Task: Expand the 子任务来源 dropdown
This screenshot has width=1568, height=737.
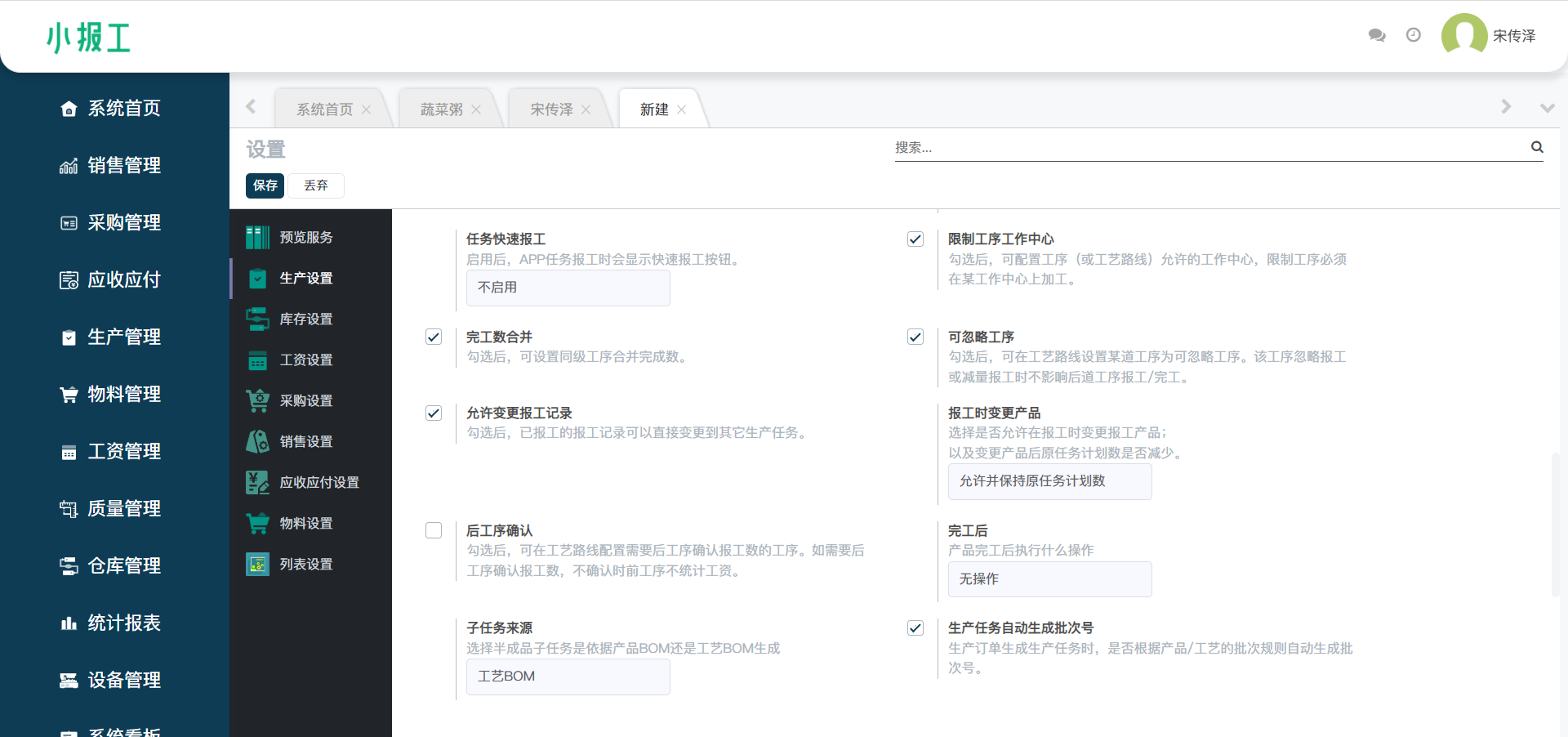Action: pyautogui.click(x=568, y=677)
